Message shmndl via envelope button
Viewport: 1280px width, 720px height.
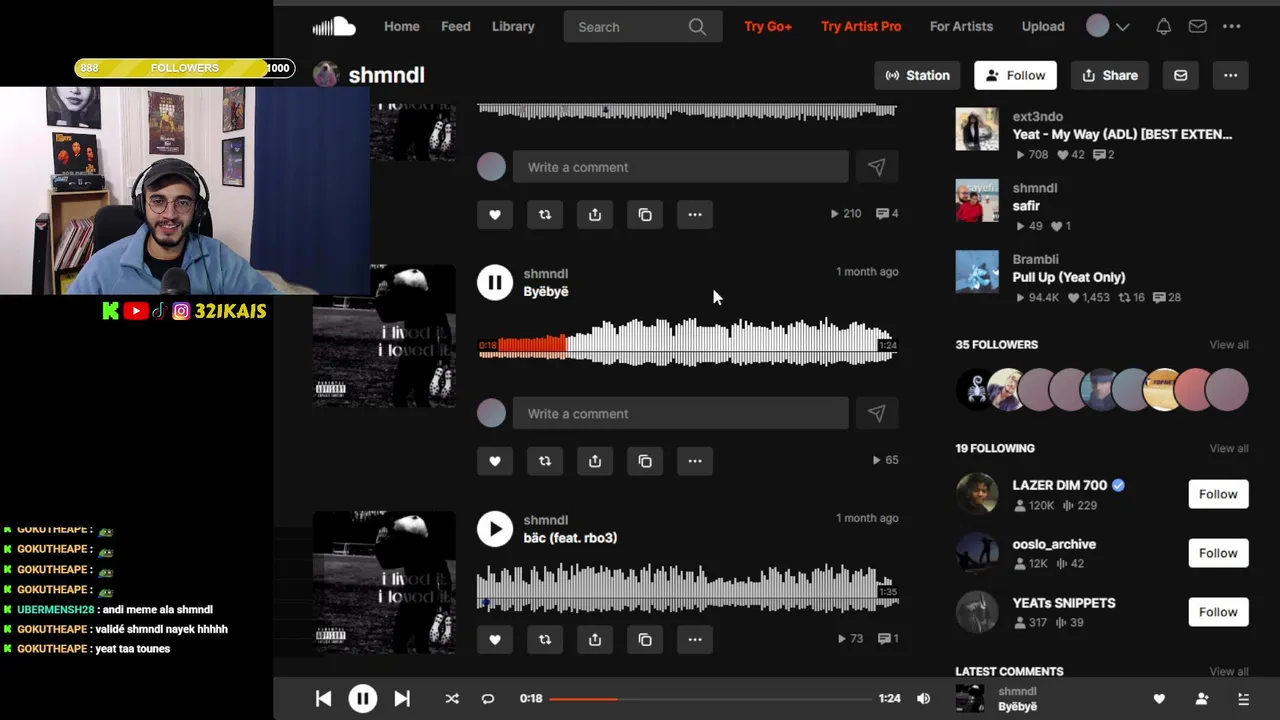coord(1181,75)
